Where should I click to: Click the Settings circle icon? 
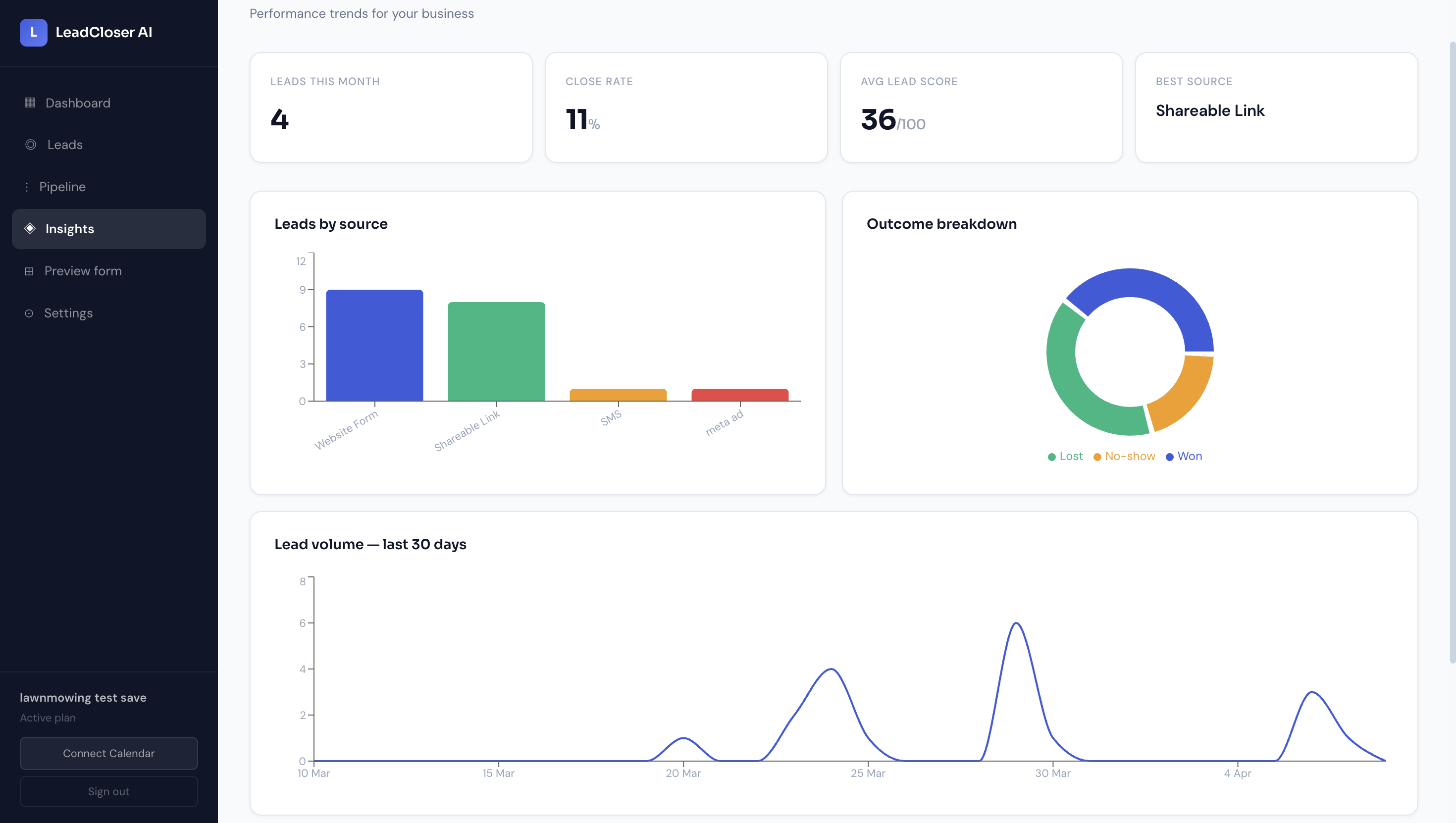tap(29, 313)
